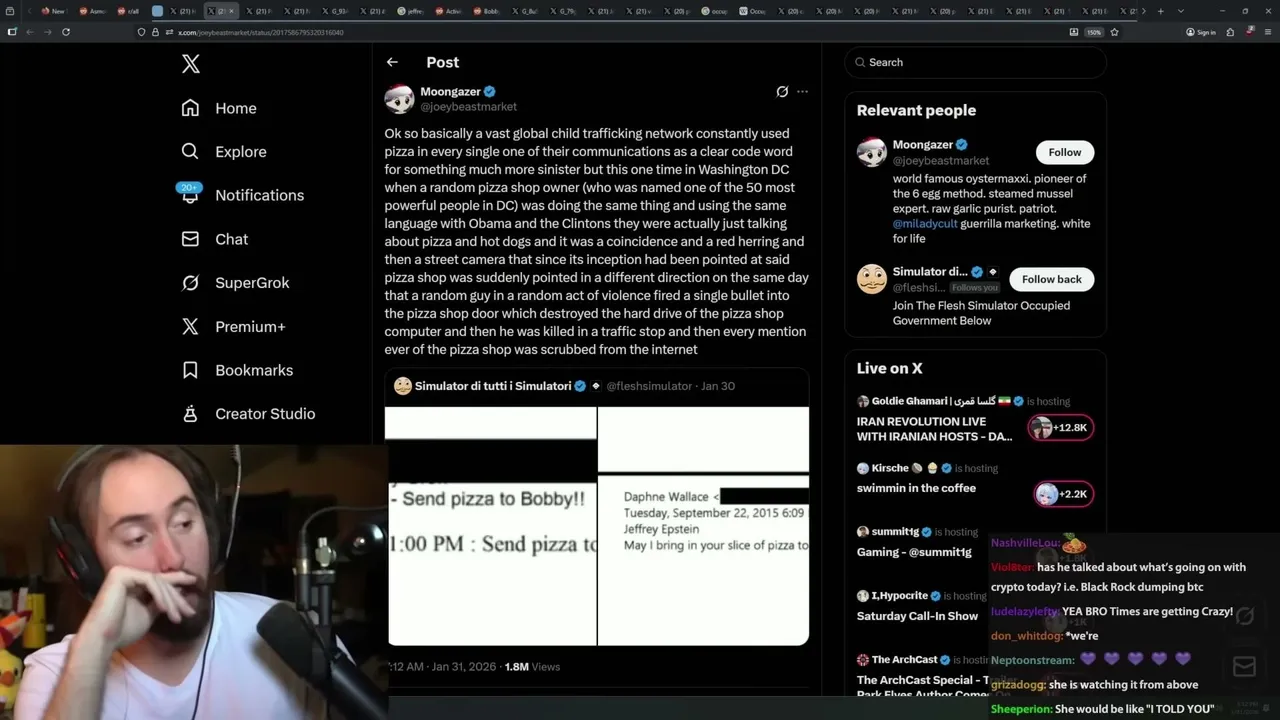
Task: Open the Chat envelope icon
Action: click(190, 239)
